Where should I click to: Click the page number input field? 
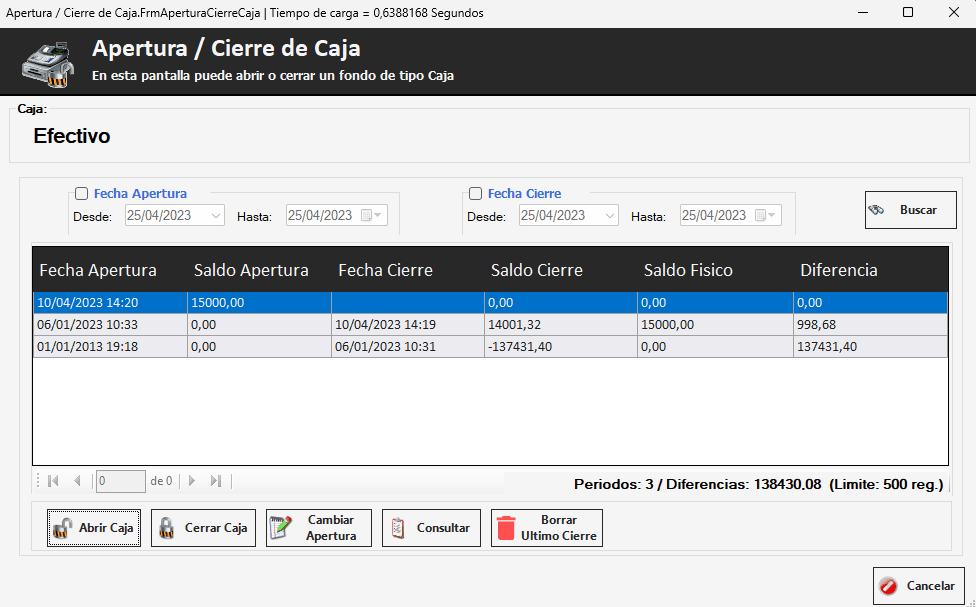coord(120,481)
